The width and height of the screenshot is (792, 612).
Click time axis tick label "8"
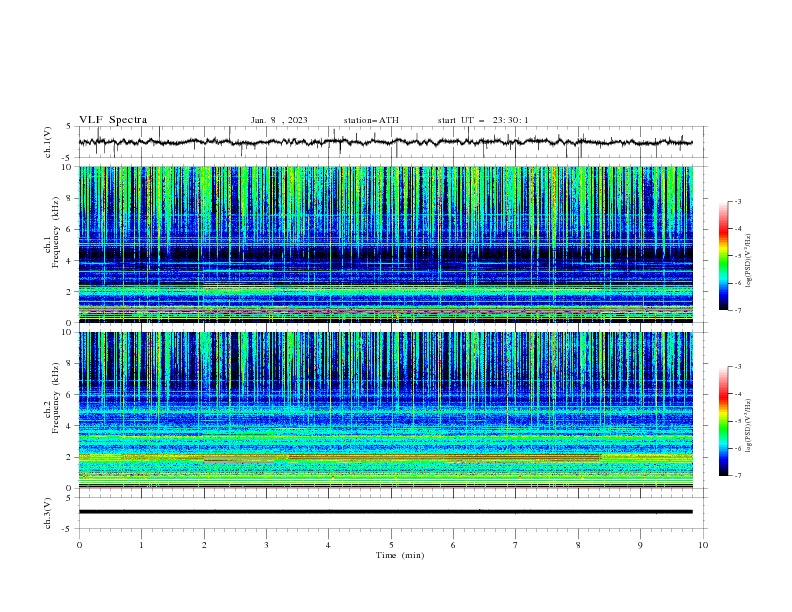(578, 545)
